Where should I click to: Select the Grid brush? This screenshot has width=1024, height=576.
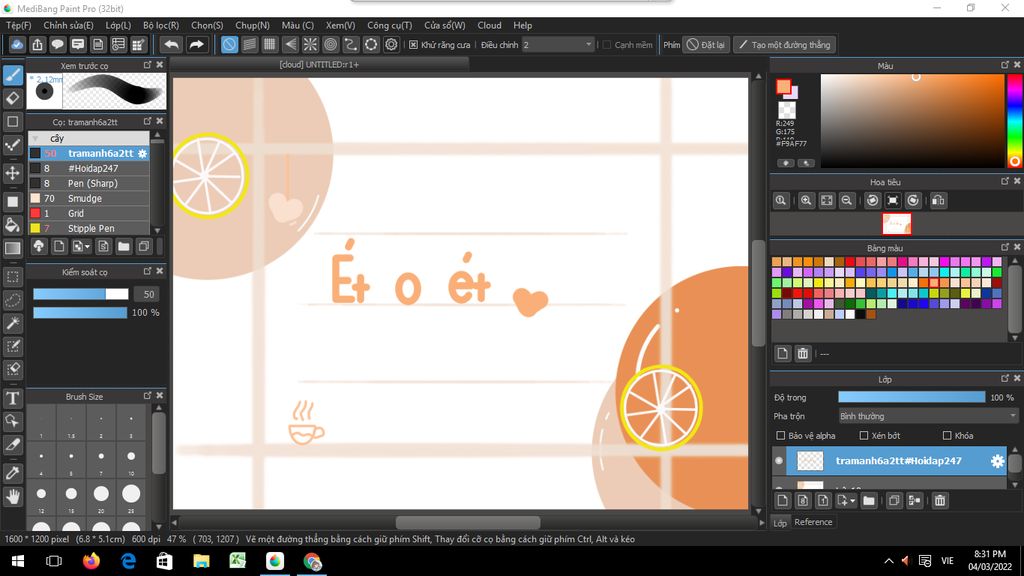point(89,214)
